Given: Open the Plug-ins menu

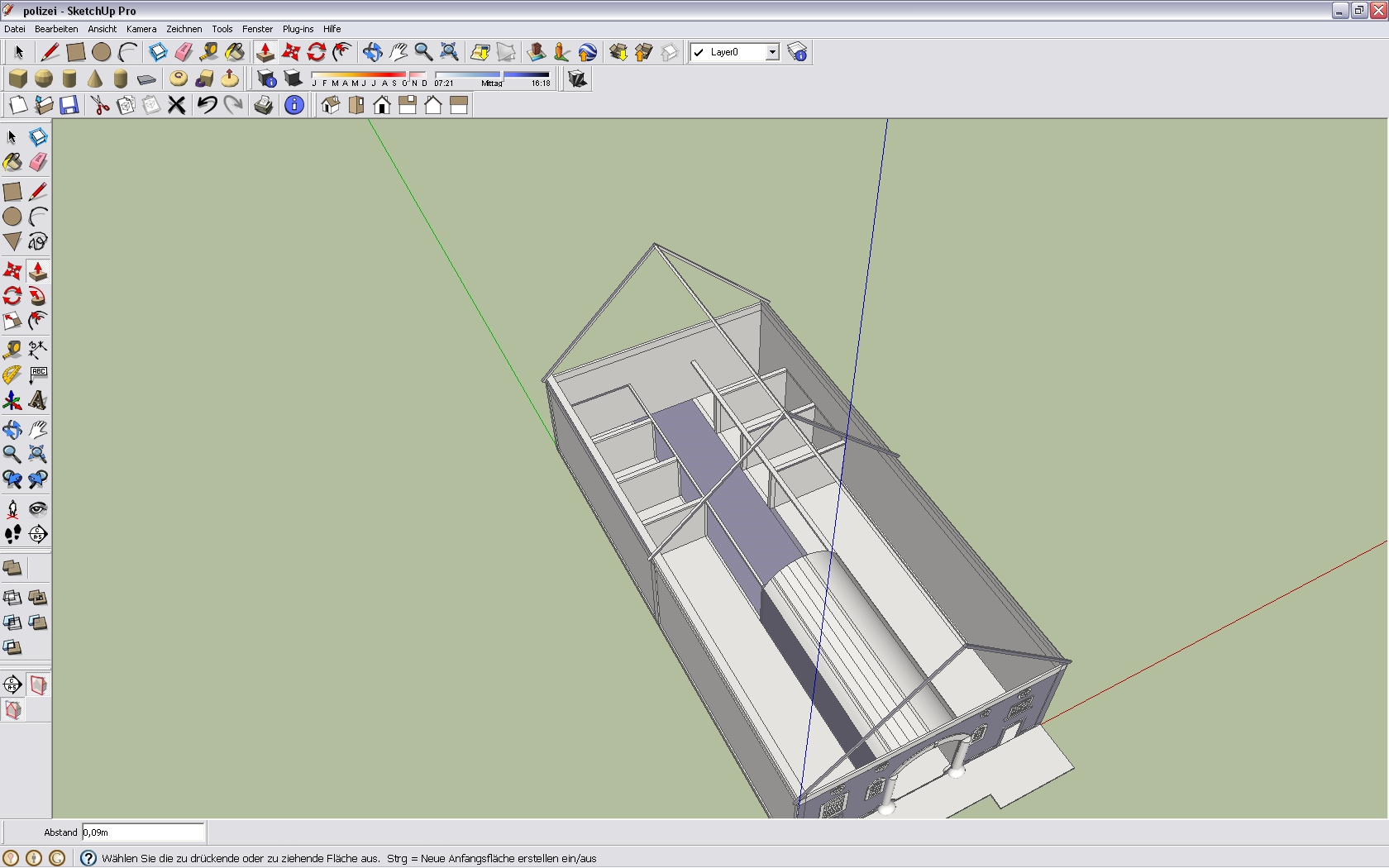Looking at the screenshot, I should coord(298,29).
